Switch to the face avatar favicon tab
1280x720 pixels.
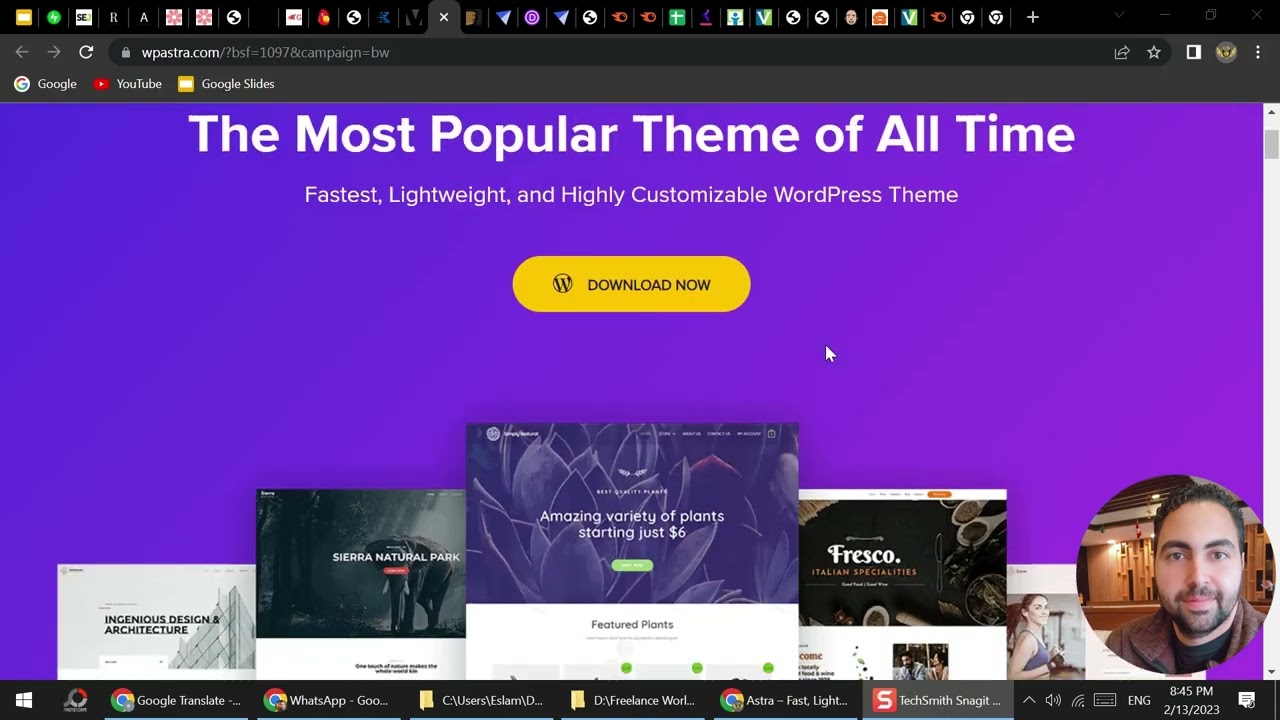click(x=851, y=17)
